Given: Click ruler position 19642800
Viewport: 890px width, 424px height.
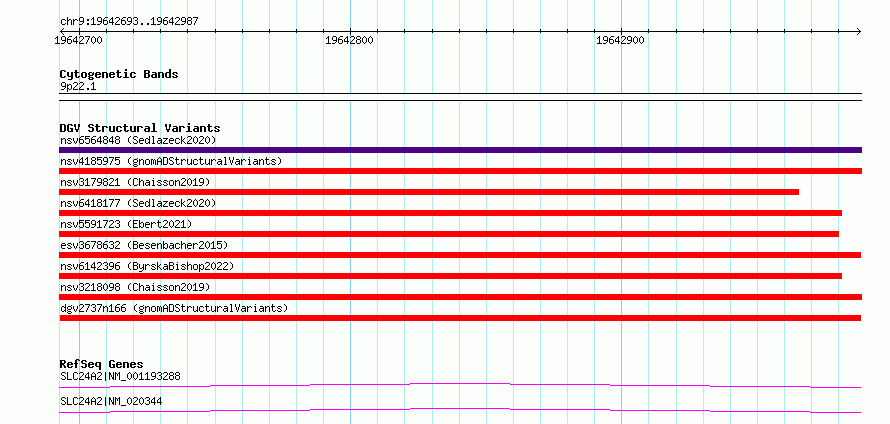Looking at the screenshot, I should 349,41.
